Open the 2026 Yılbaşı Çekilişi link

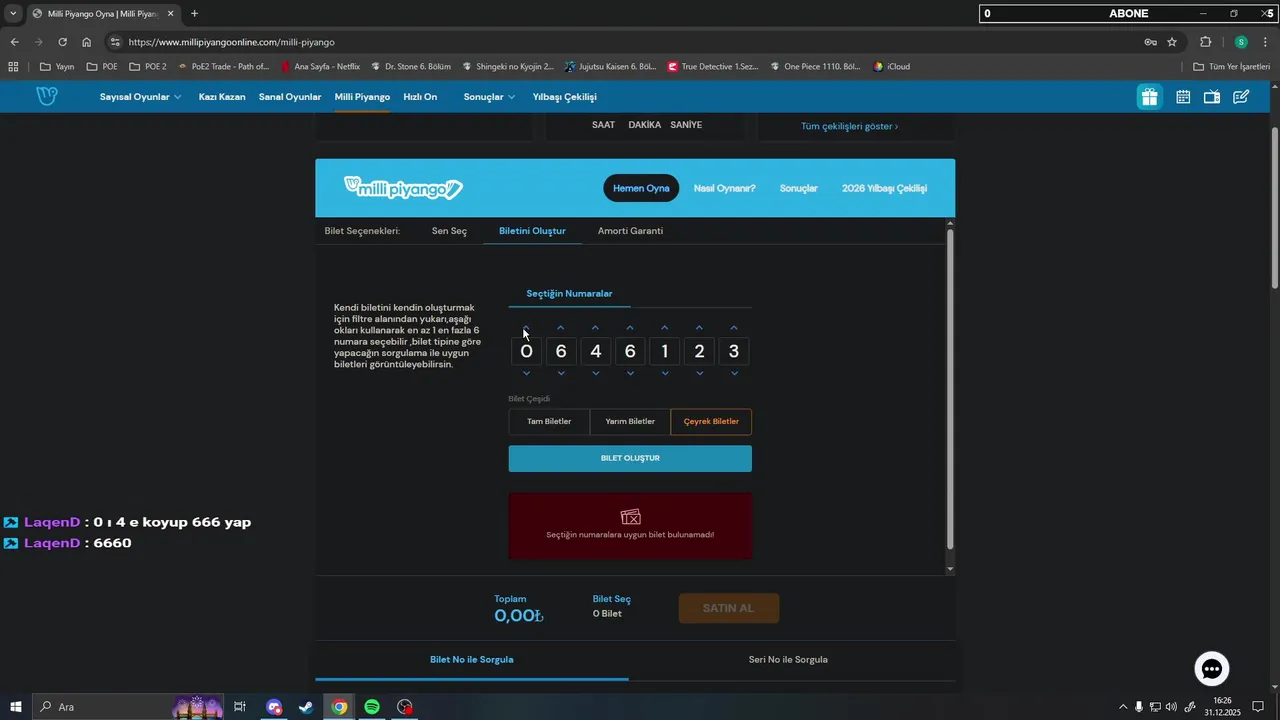coord(885,188)
